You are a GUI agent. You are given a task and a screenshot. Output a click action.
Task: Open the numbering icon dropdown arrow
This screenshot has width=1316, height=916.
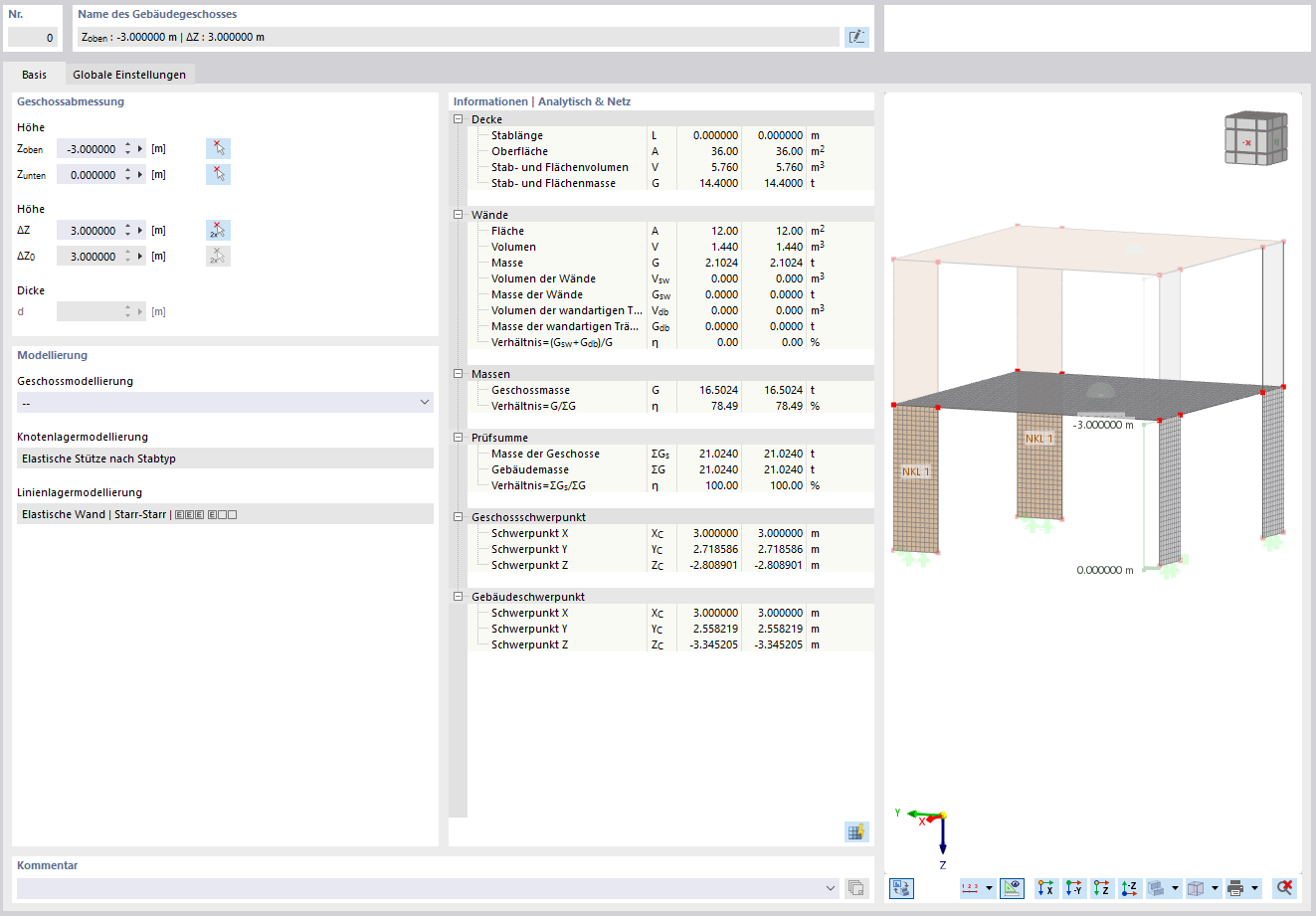(x=989, y=888)
